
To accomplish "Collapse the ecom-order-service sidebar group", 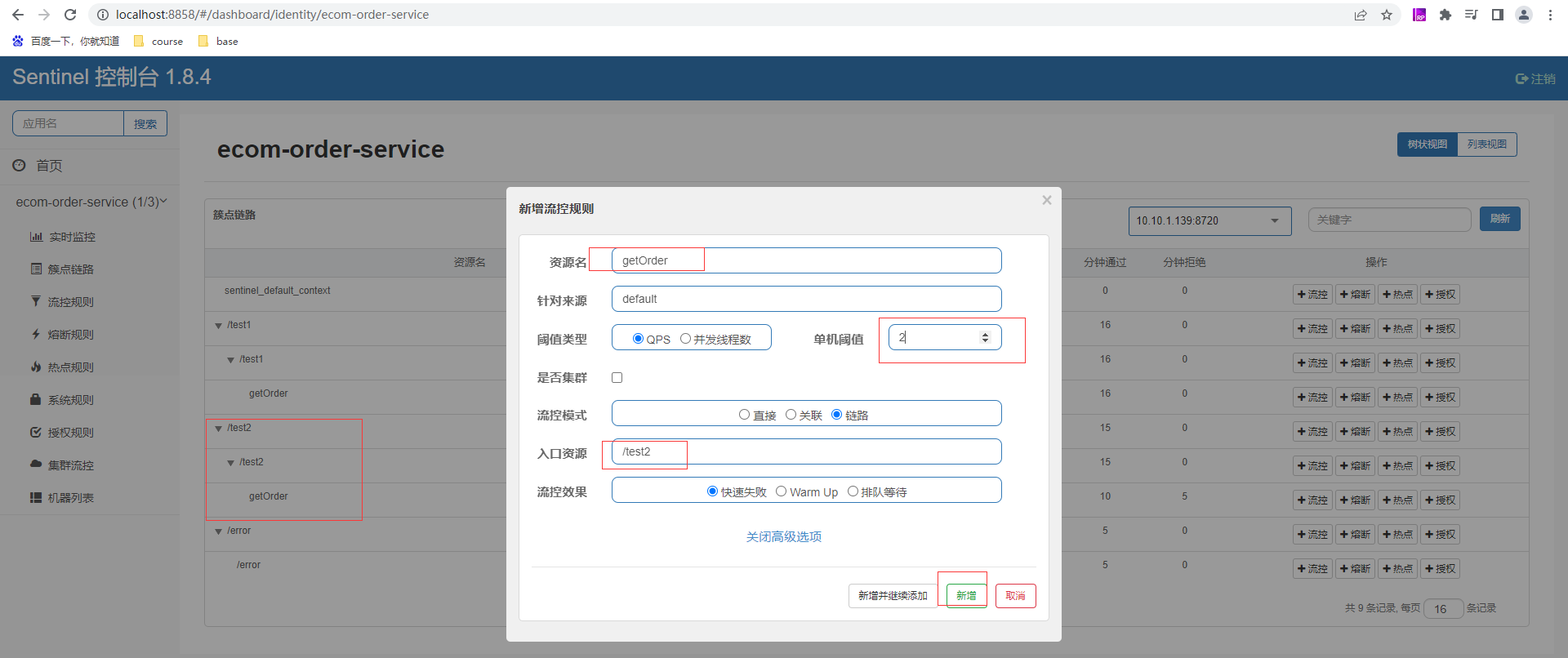I will point(91,202).
